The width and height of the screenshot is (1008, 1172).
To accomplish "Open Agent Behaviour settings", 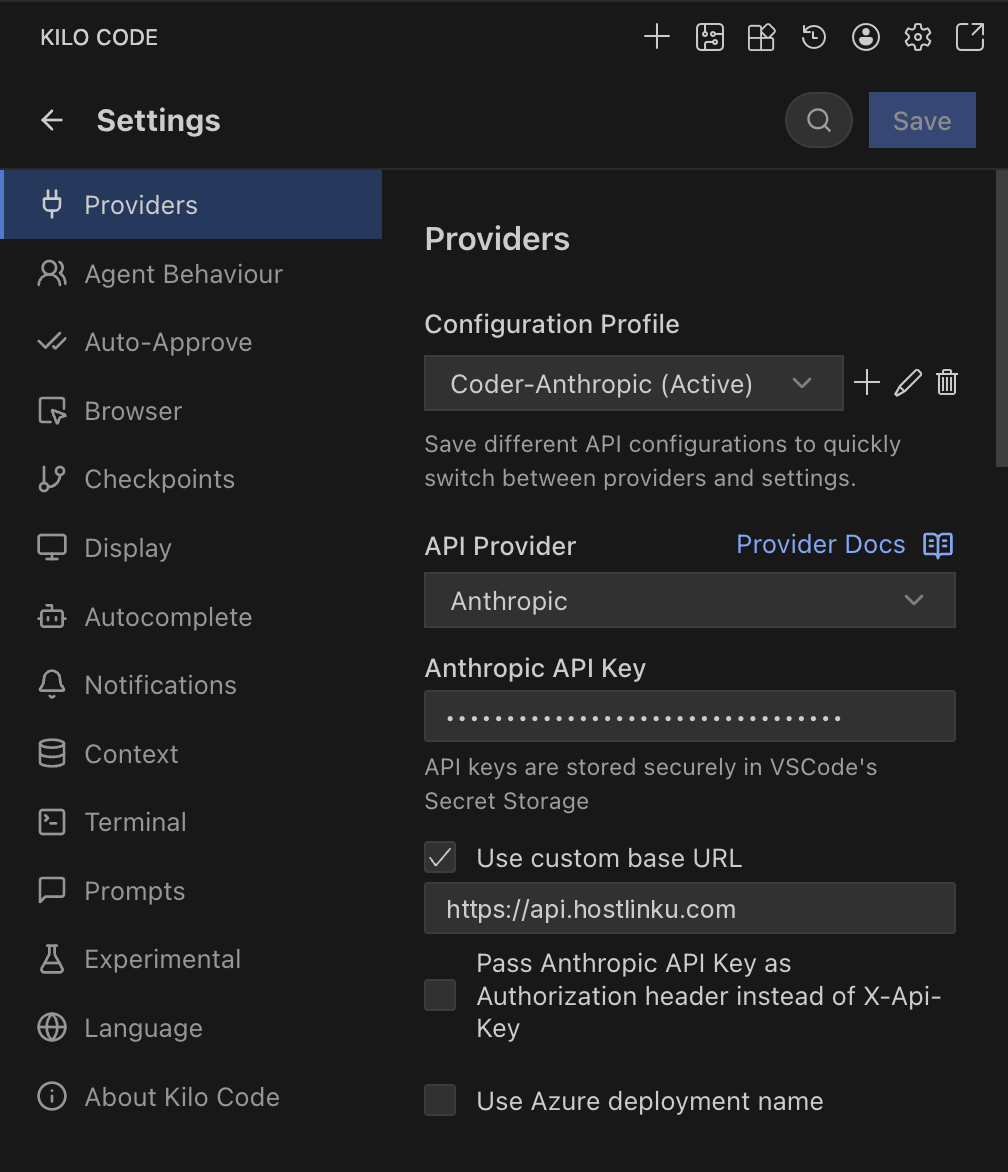I will tap(193, 274).
